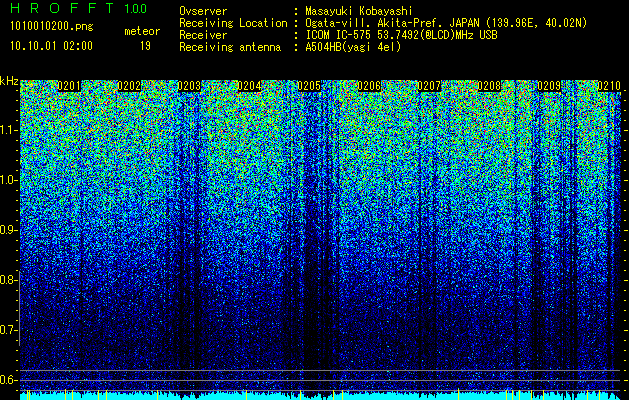Viewport: 629px width, 400px height.
Task: Click the 0206 time marker label
Action: coord(369,86)
